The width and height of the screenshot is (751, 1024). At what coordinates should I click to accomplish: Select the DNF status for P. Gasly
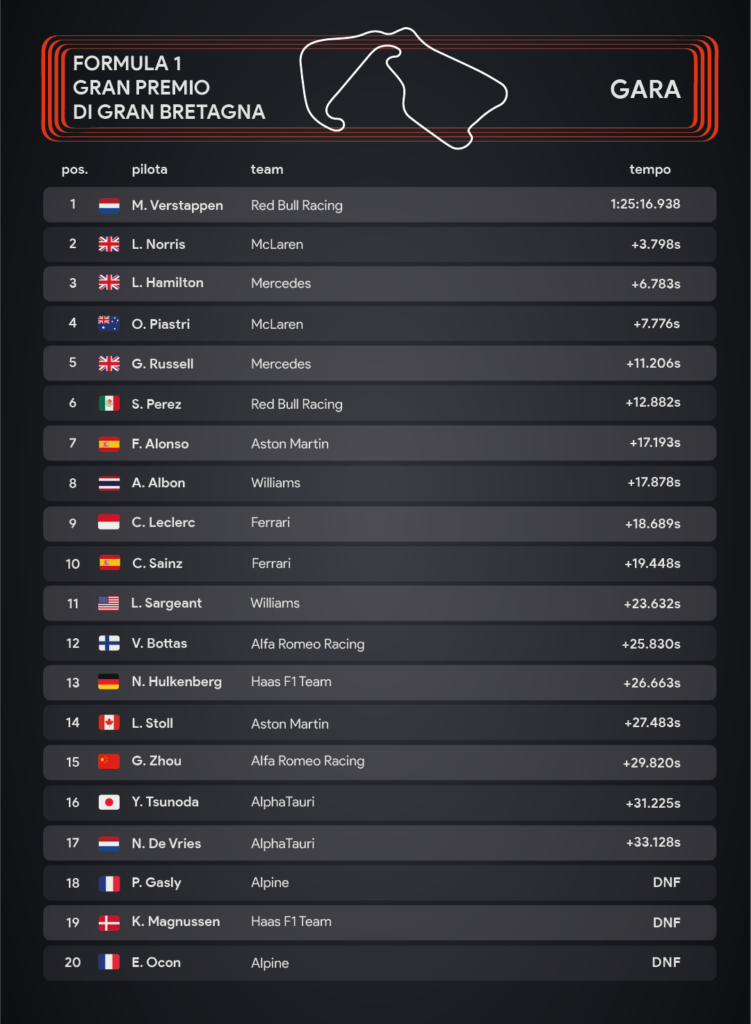[x=667, y=882]
